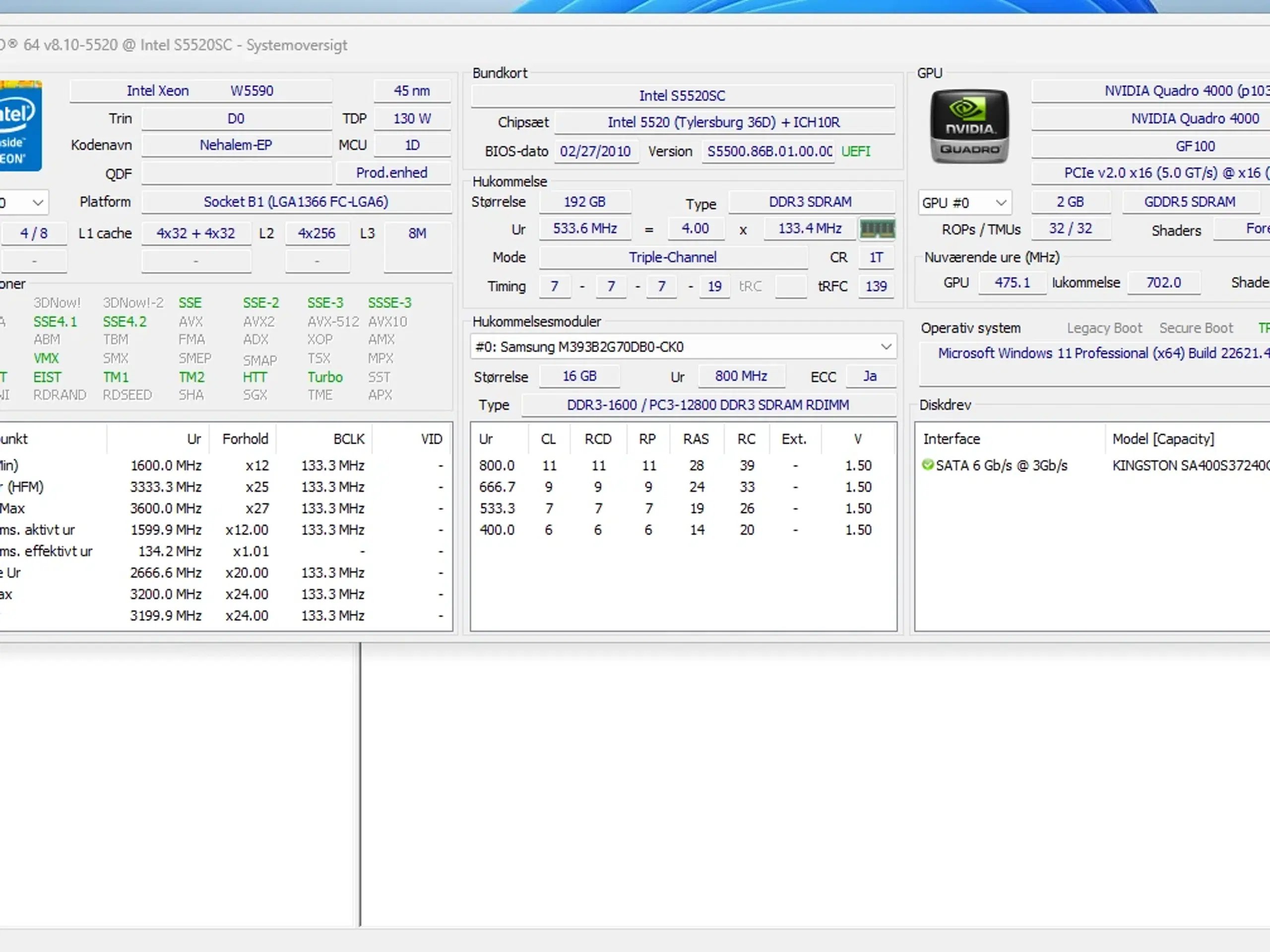Click the Nehalem-EP codename field
1270x952 pixels.
coord(236,145)
